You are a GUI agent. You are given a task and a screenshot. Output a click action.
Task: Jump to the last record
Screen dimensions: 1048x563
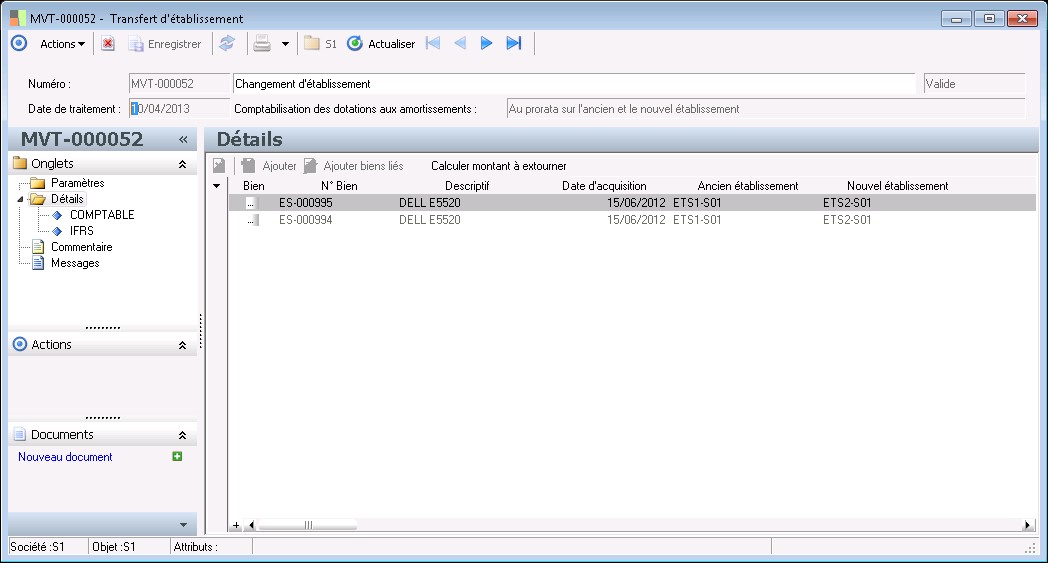tap(514, 43)
